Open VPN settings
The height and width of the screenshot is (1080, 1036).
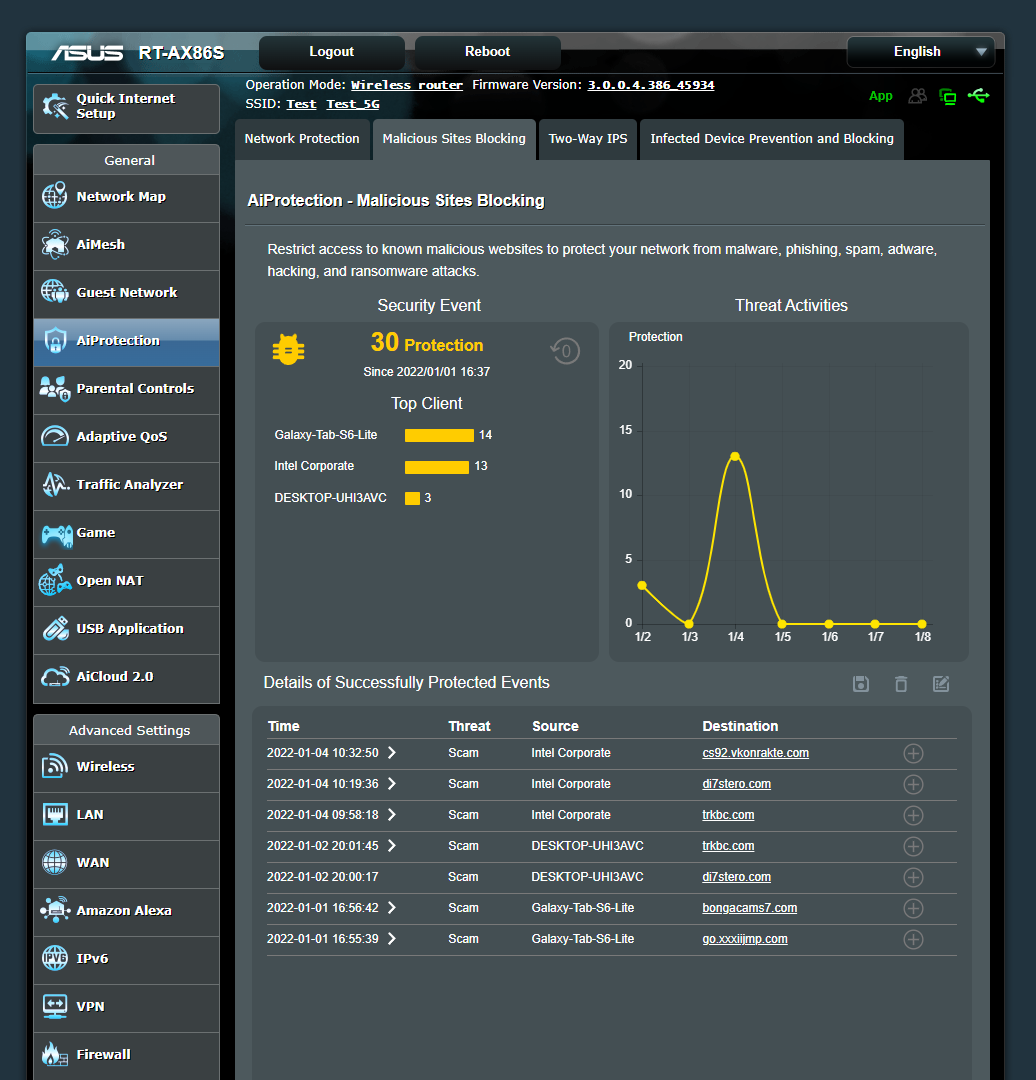(126, 1008)
